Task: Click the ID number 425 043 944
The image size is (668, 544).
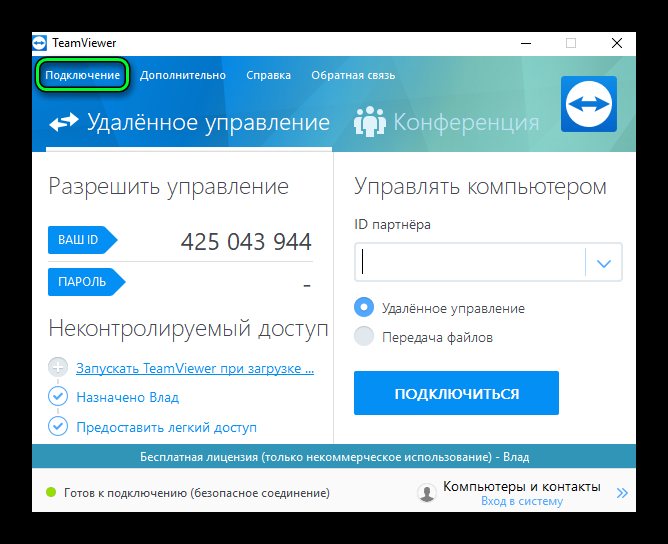Action: (246, 242)
